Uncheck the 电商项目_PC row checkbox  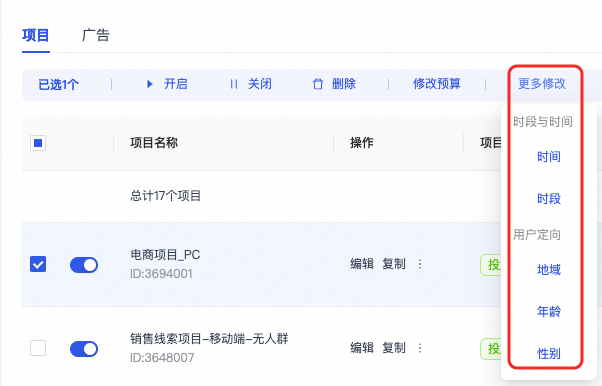pos(38,264)
